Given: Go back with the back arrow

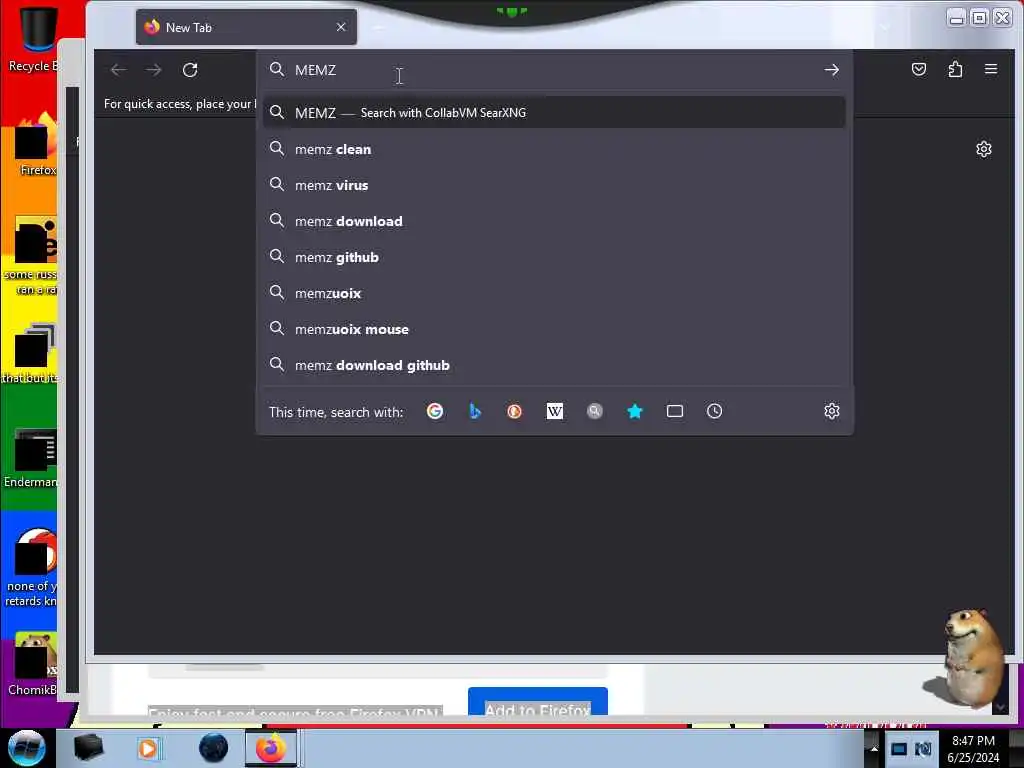Looking at the screenshot, I should 118,70.
